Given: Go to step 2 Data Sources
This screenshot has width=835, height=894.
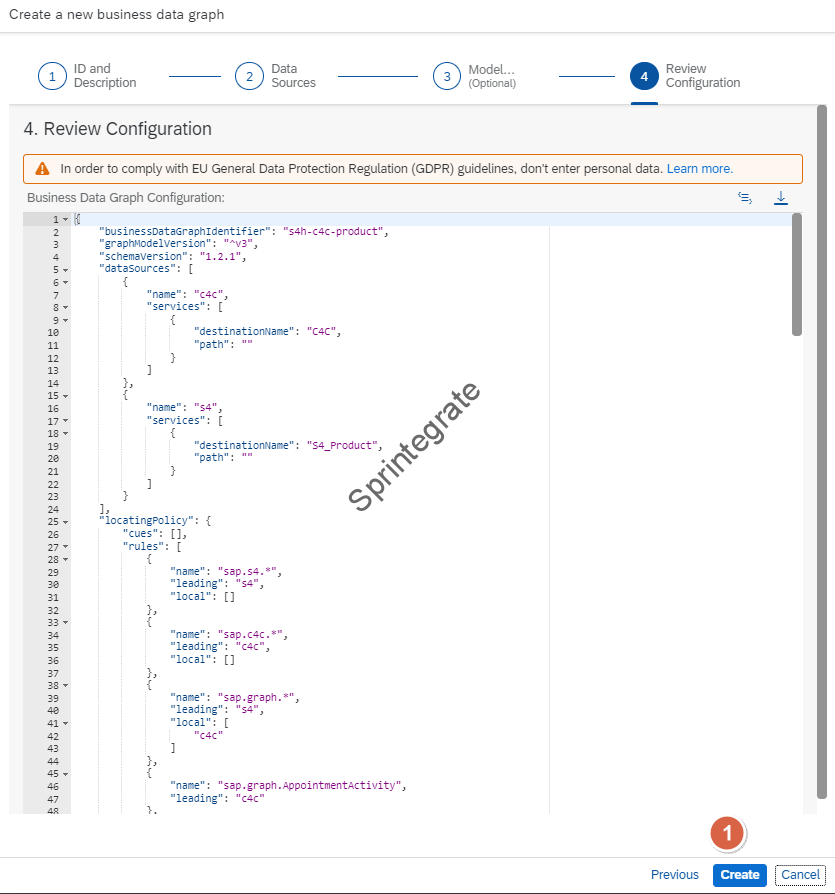Looking at the screenshot, I should [275, 76].
